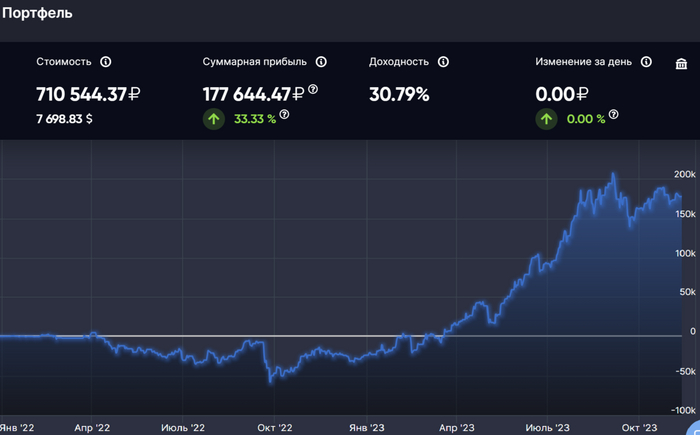Click the dollar value 7 698.83 $
The image size is (700, 435).
(65, 118)
